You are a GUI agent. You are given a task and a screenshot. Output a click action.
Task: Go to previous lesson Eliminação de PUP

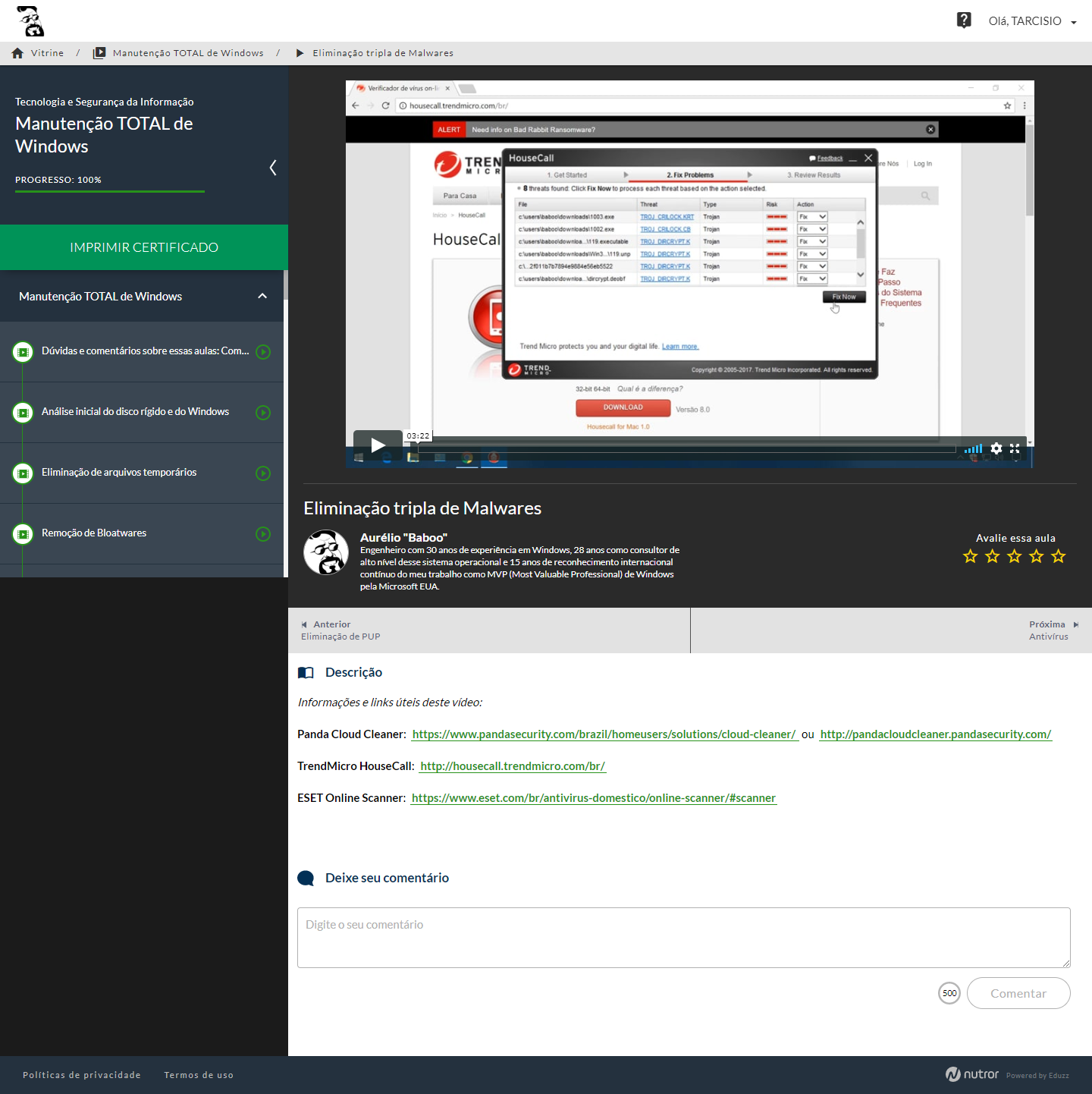pyautogui.click(x=340, y=630)
